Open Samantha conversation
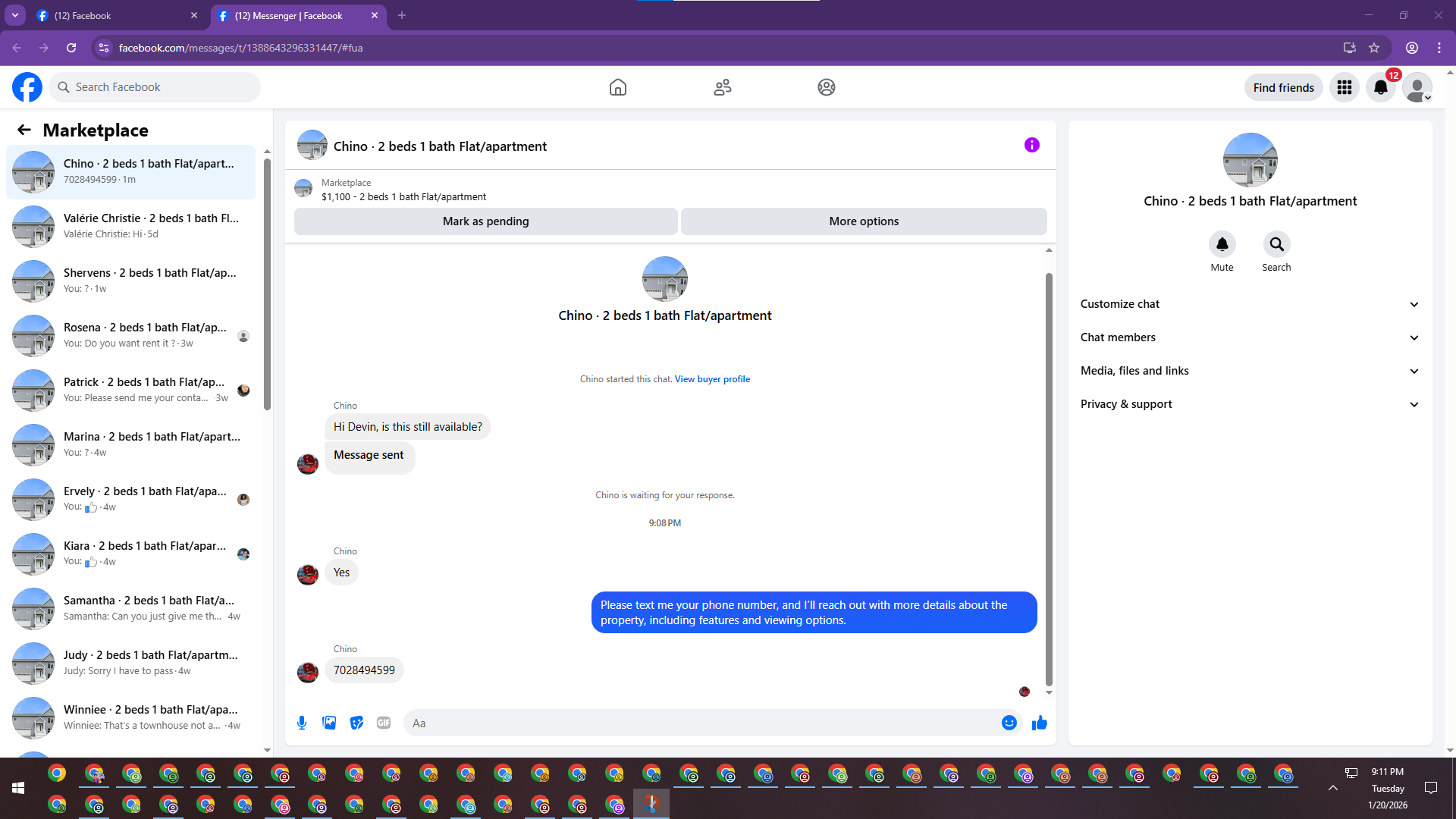The height and width of the screenshot is (819, 1456). point(130,609)
